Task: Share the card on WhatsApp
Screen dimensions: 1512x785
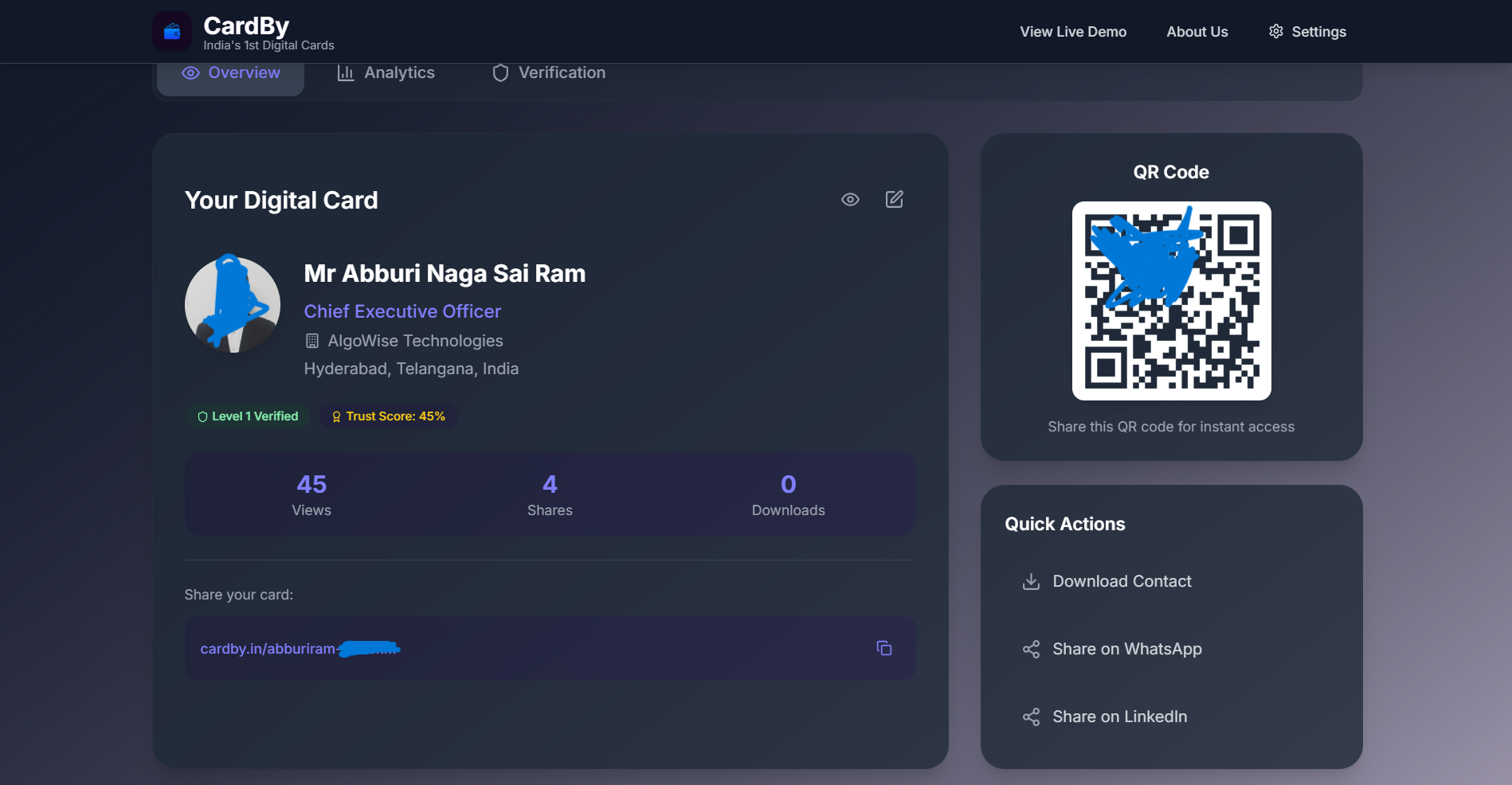Action: point(1171,649)
